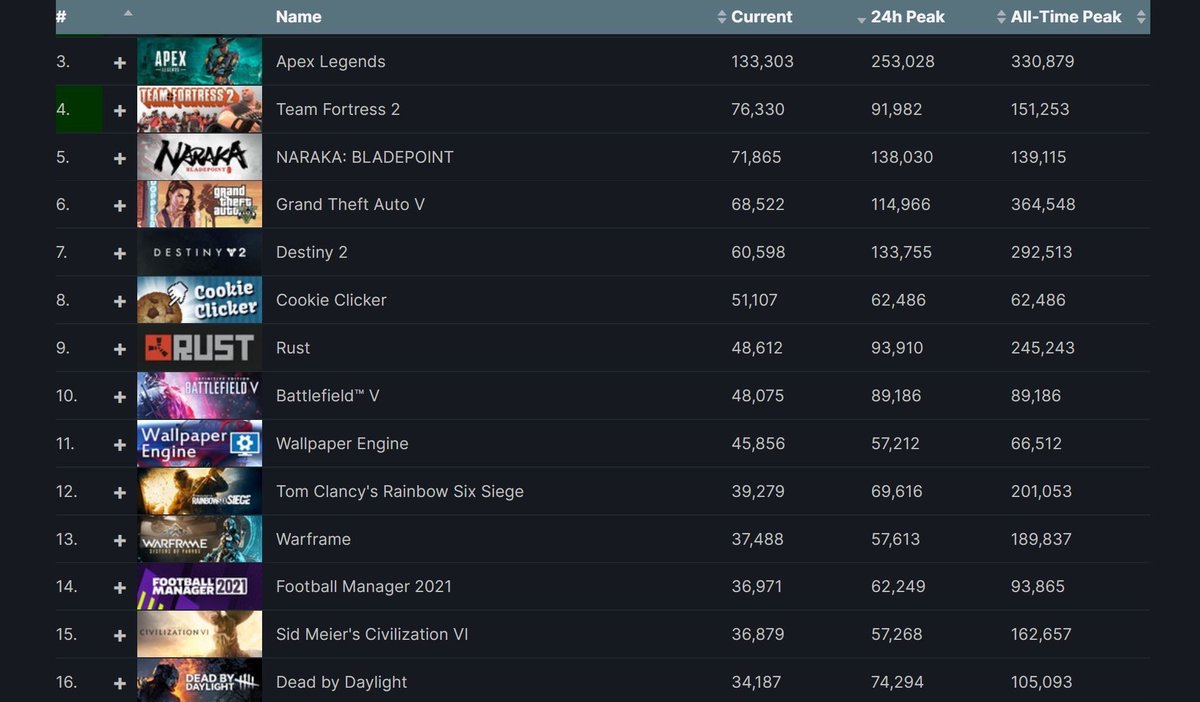This screenshot has height=702, width=1200.
Task: Expand the Wallpaper Engine plus icon
Action: (x=120, y=444)
